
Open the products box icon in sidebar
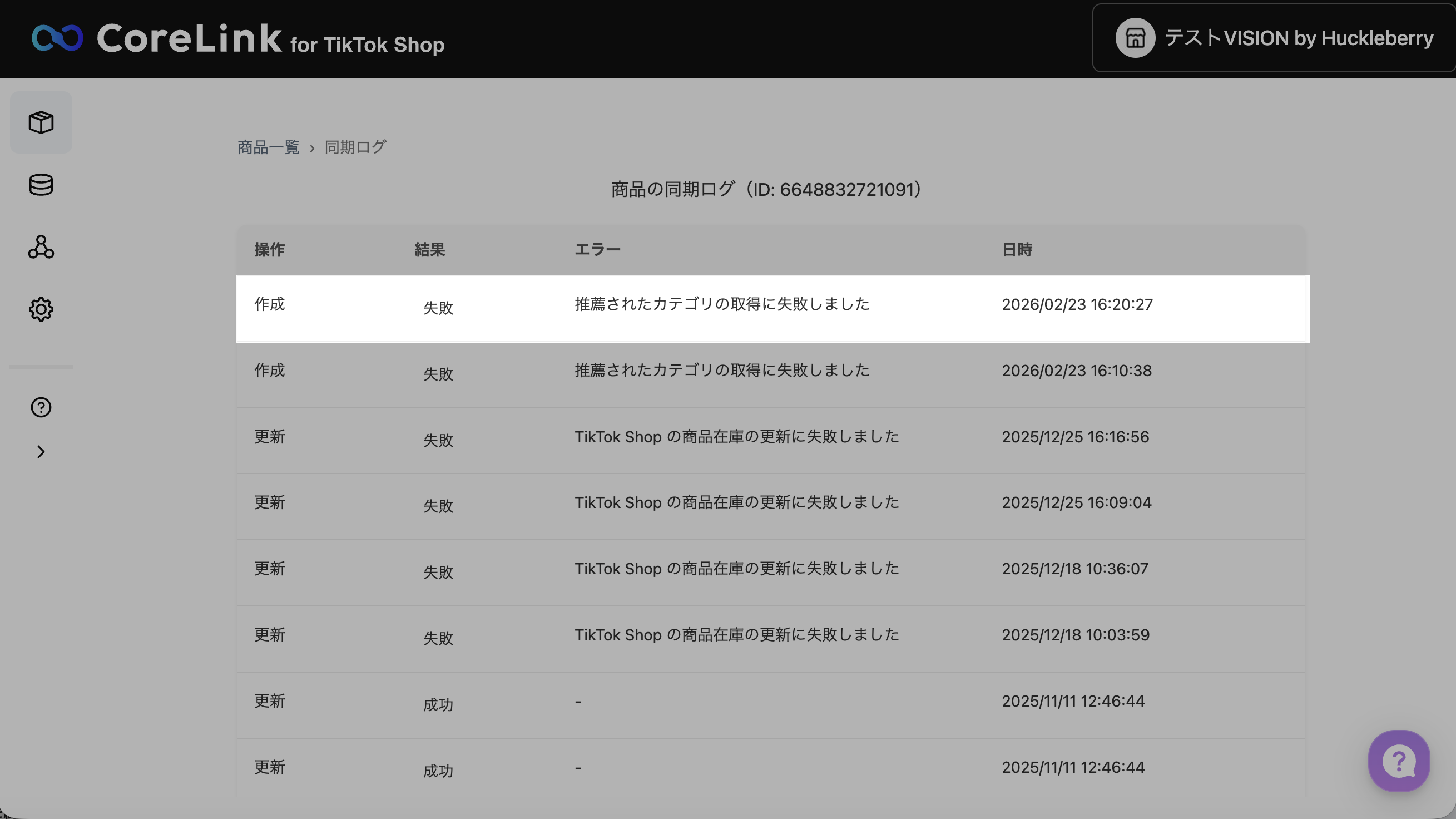coord(41,122)
